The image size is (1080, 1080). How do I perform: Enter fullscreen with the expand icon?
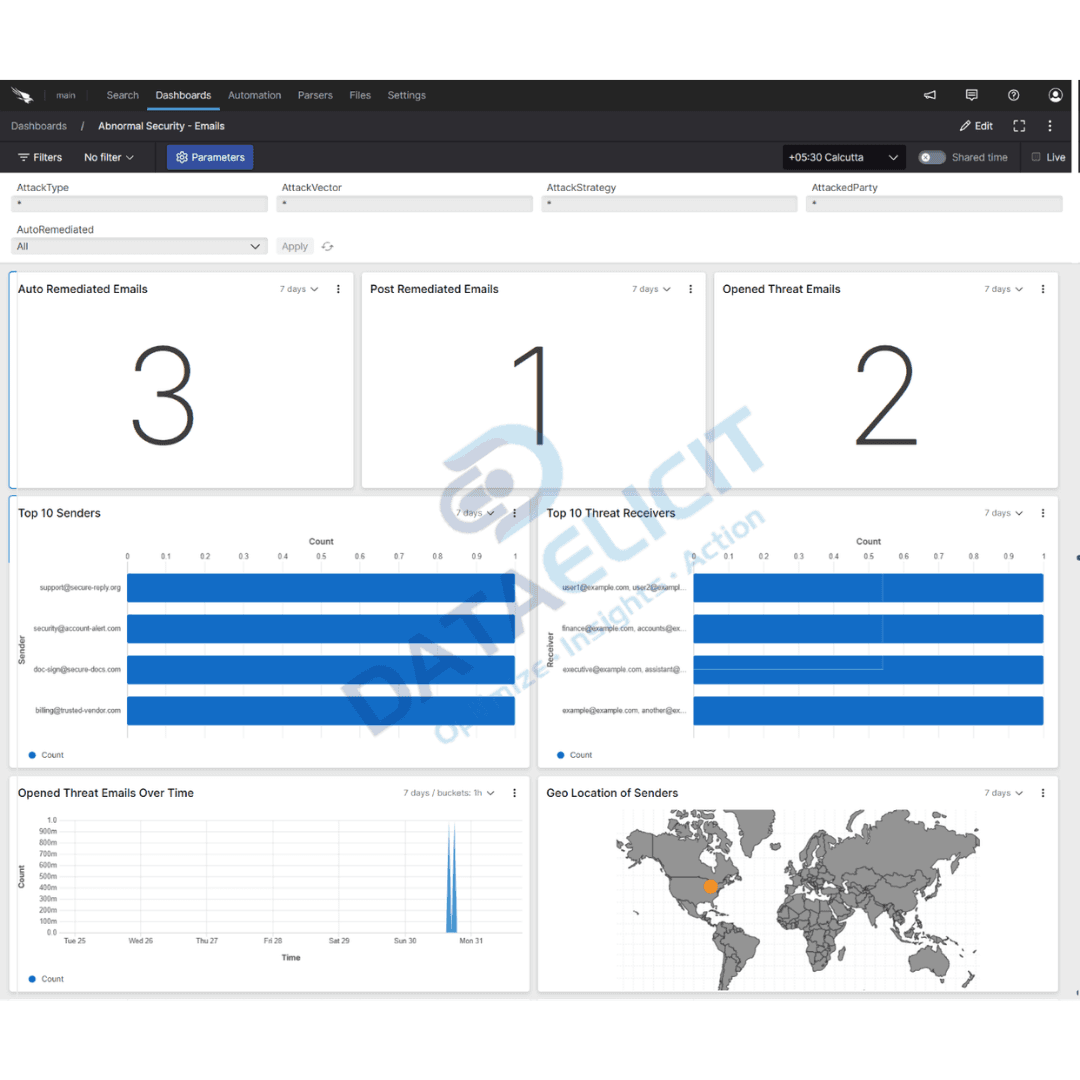1019,126
